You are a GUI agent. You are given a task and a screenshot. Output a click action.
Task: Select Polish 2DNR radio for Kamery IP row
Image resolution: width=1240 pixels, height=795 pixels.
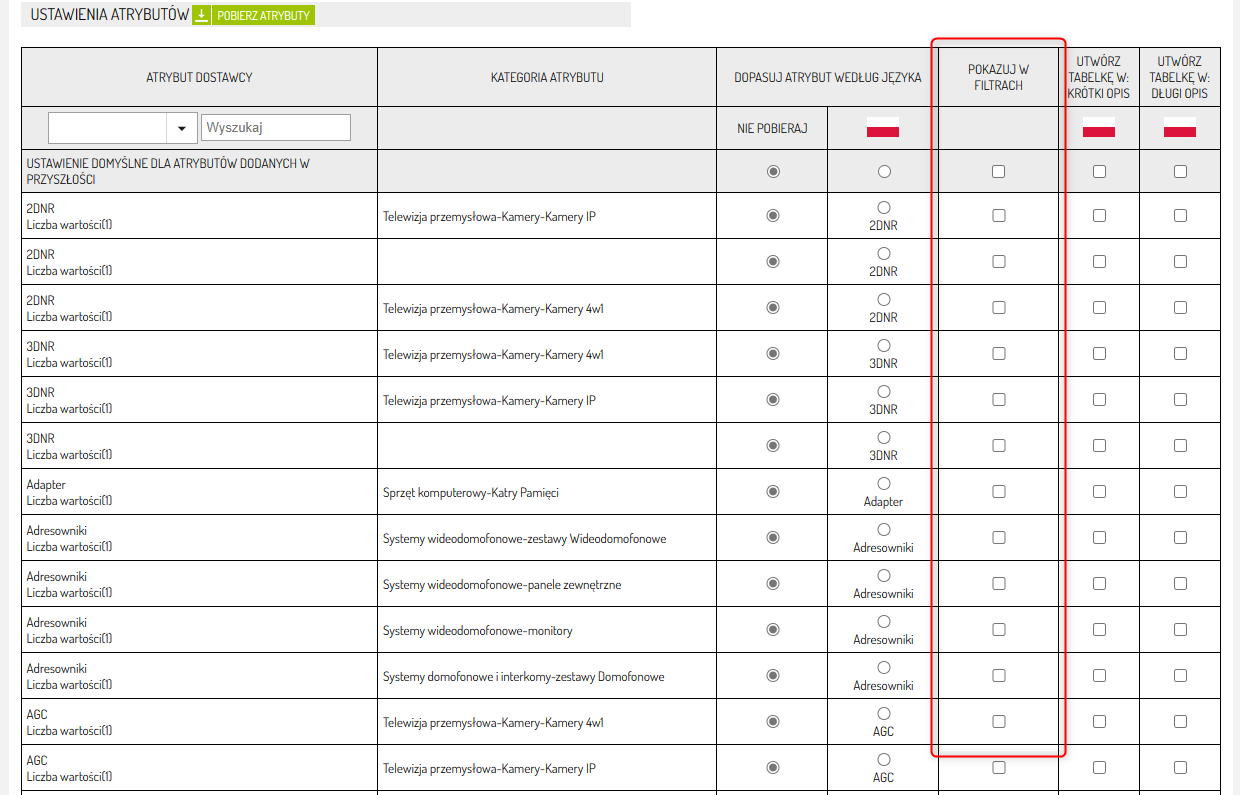(883, 207)
